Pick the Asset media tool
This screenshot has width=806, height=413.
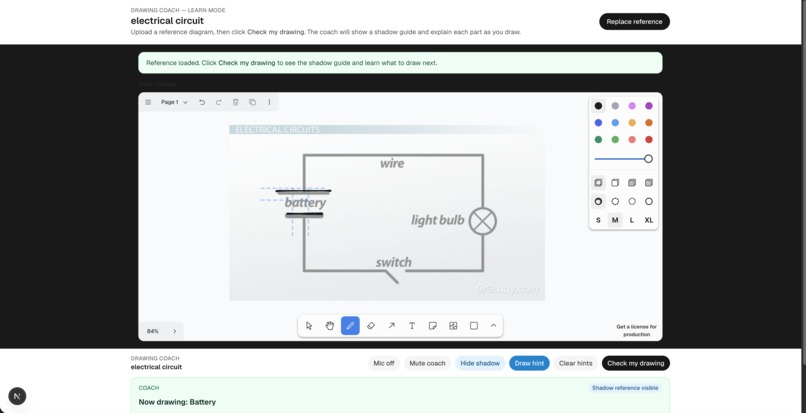(453, 326)
